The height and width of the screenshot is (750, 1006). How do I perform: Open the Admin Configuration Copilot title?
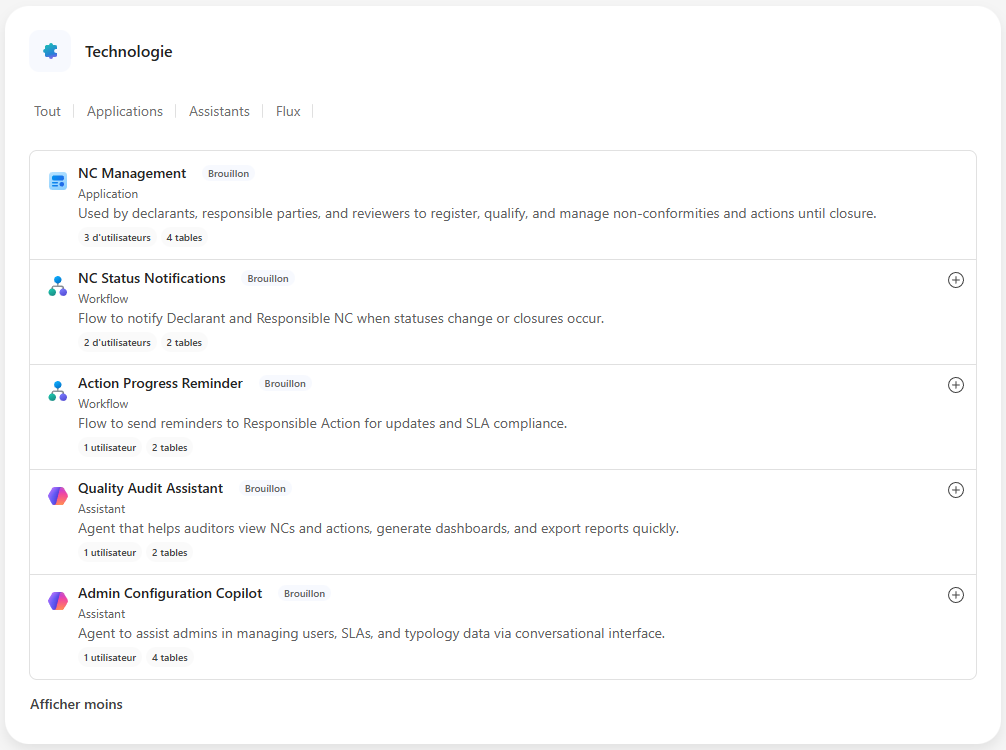(x=170, y=593)
